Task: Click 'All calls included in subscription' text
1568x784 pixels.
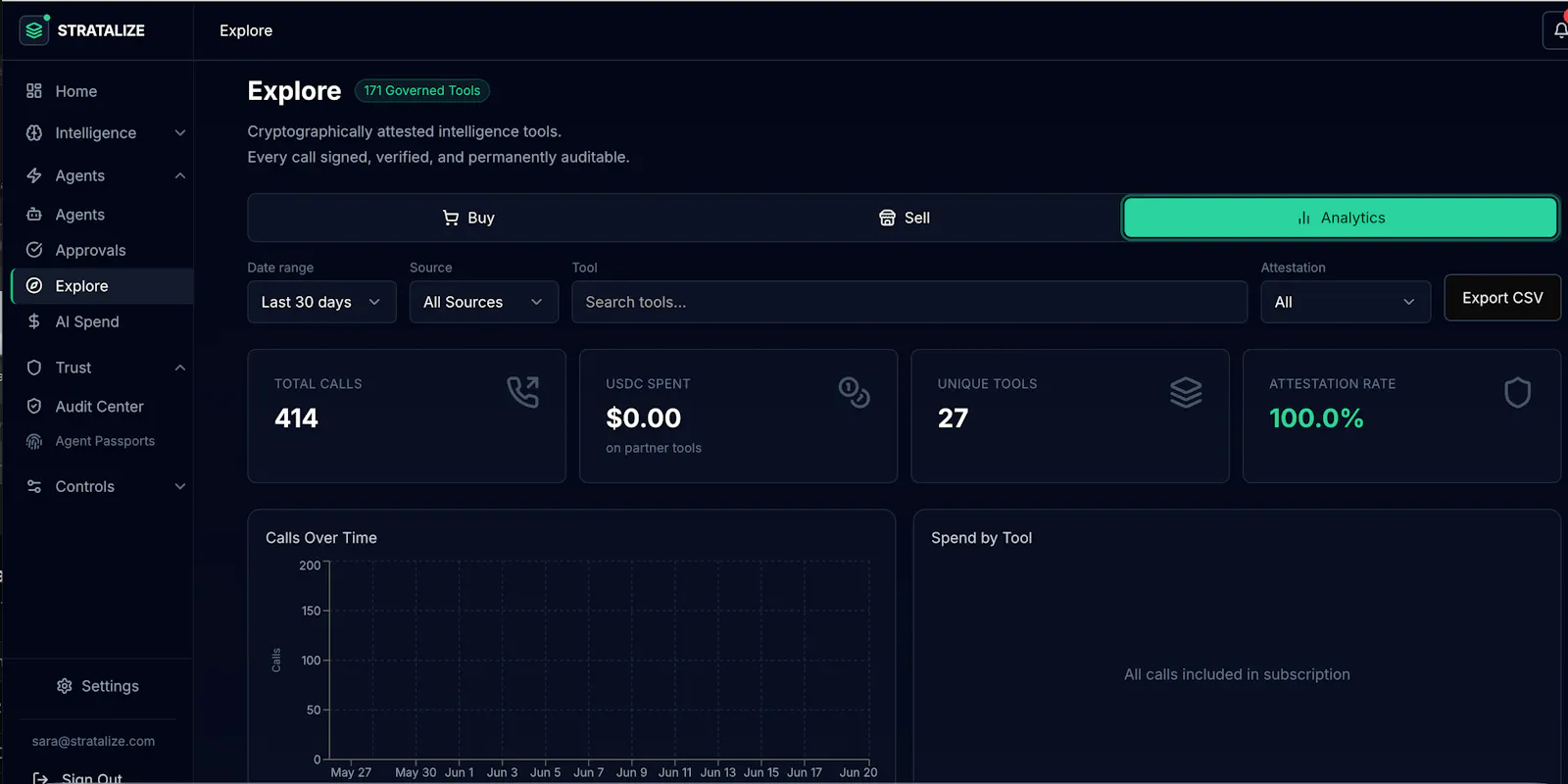Action: [1237, 674]
